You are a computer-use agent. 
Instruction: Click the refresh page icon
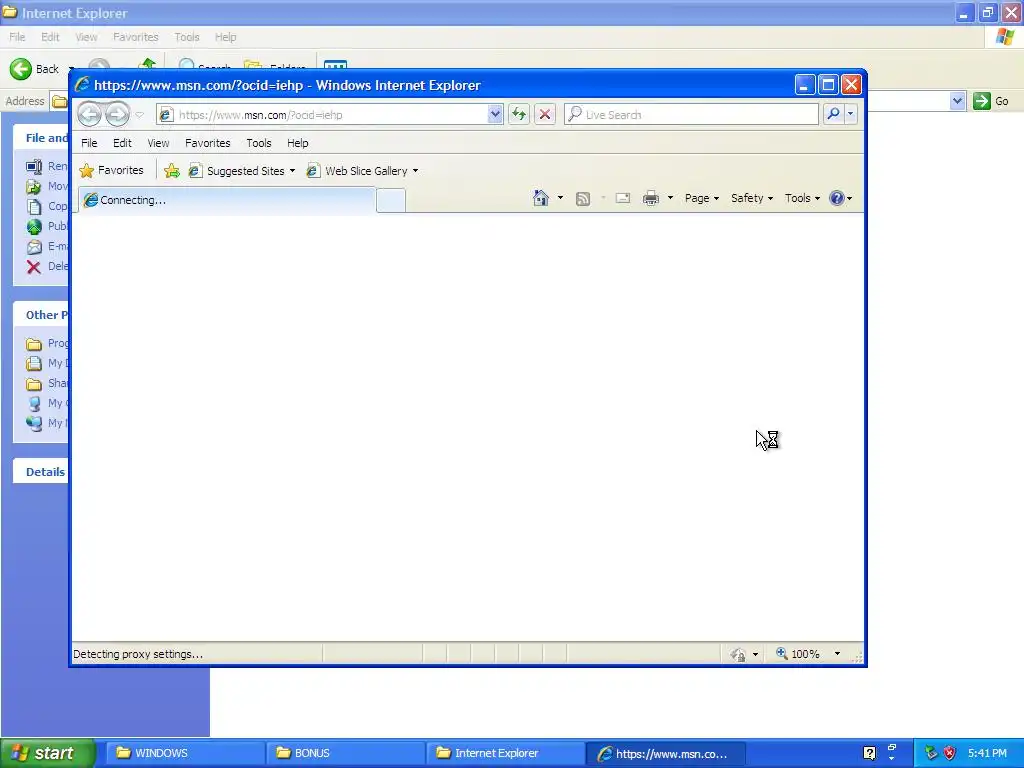pos(519,114)
